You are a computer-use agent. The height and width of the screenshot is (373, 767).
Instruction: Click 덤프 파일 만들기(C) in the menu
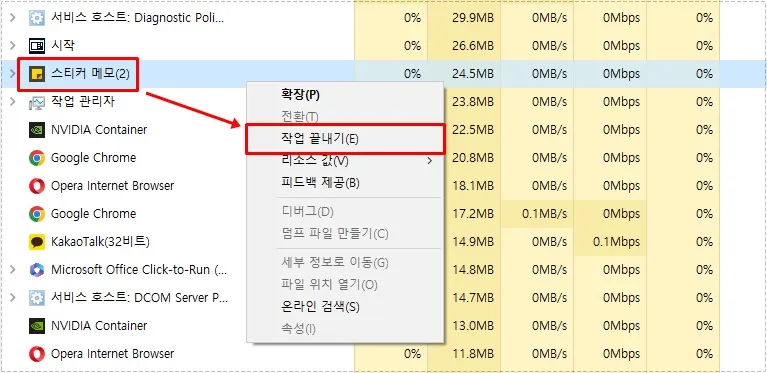coord(335,234)
